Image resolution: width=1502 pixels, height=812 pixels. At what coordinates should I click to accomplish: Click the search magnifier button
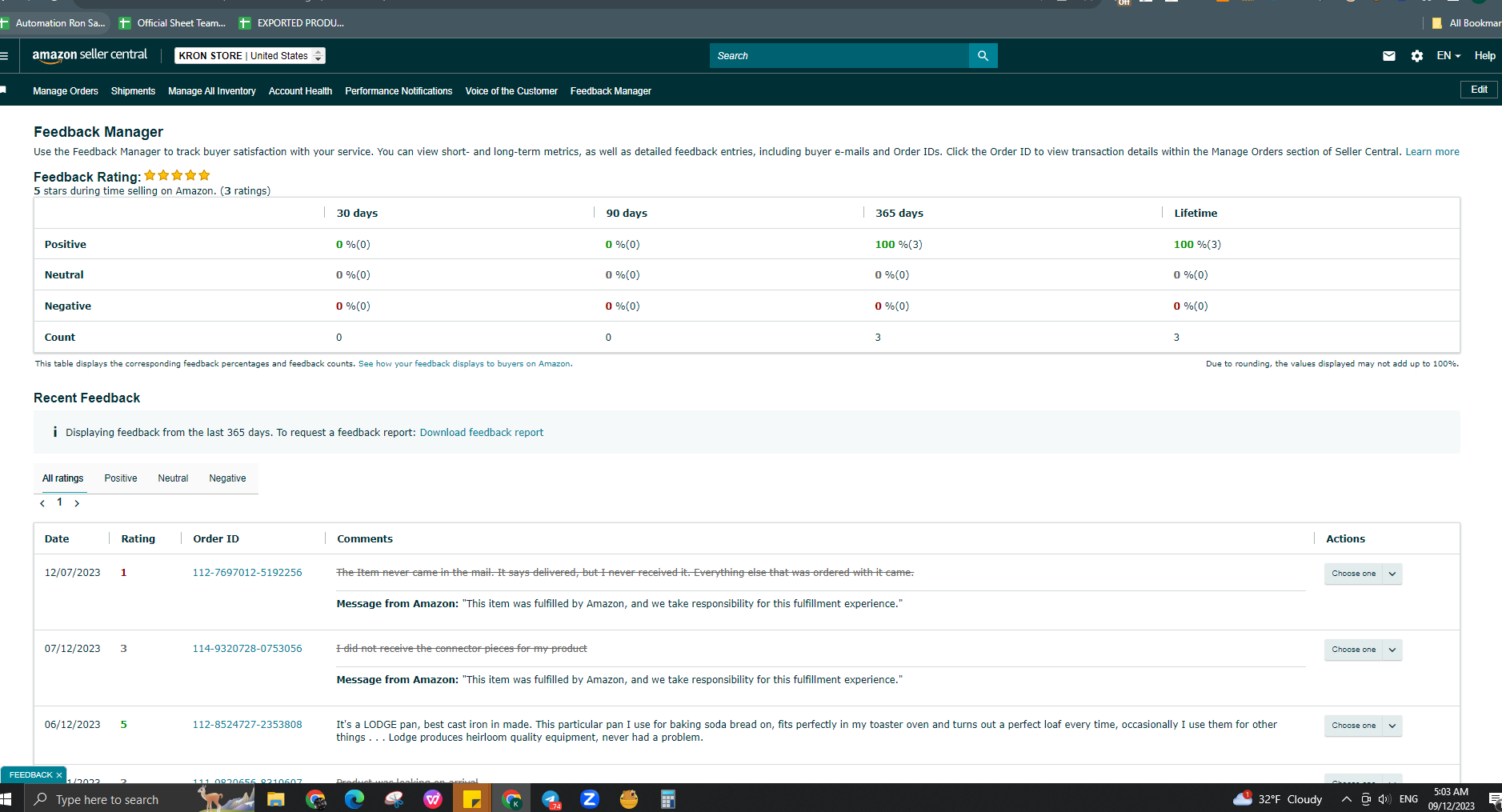983,56
